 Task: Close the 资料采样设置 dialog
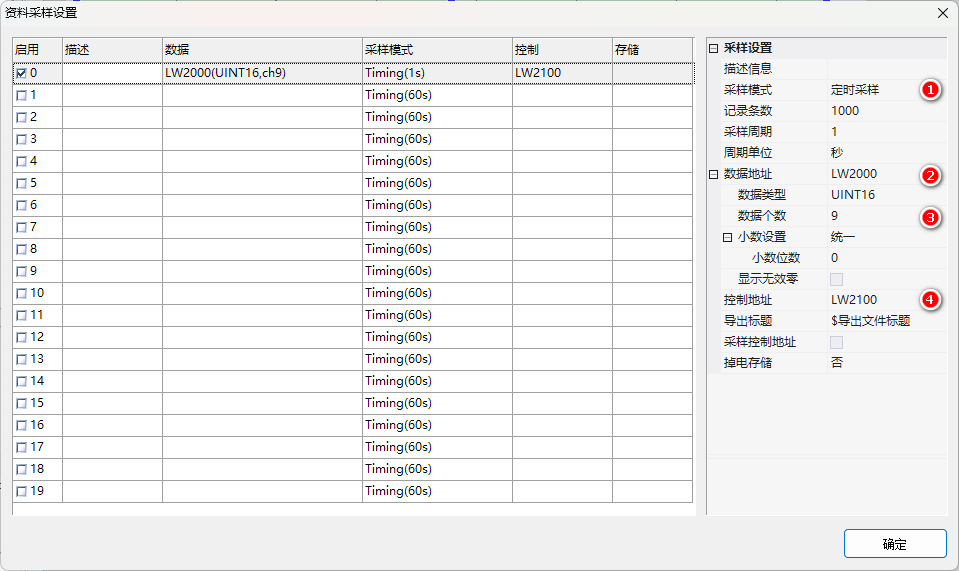click(x=942, y=13)
